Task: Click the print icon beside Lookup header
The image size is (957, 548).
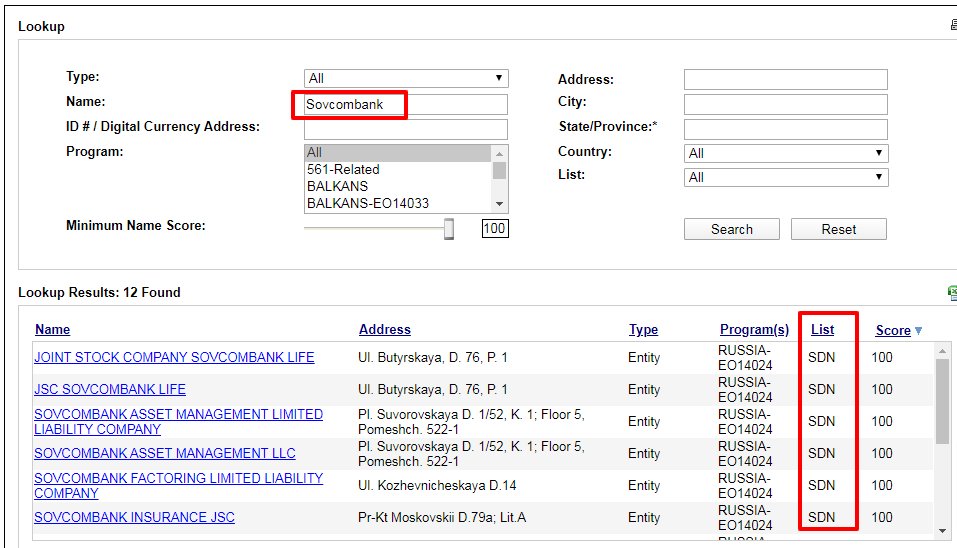Action: pyautogui.click(x=952, y=26)
